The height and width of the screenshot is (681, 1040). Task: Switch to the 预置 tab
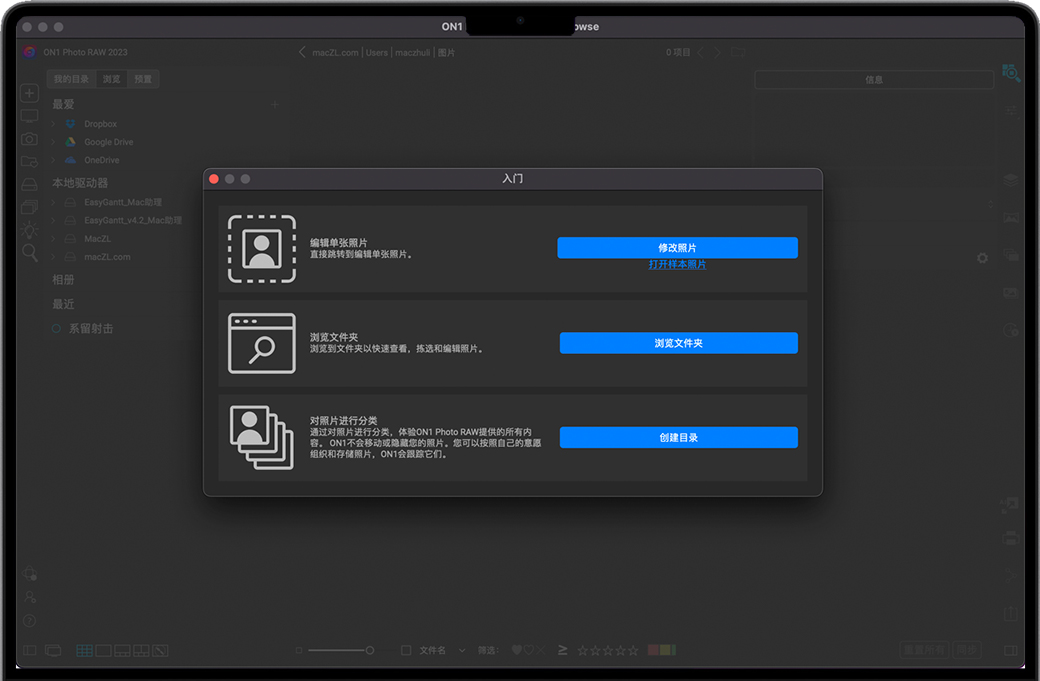pos(144,79)
